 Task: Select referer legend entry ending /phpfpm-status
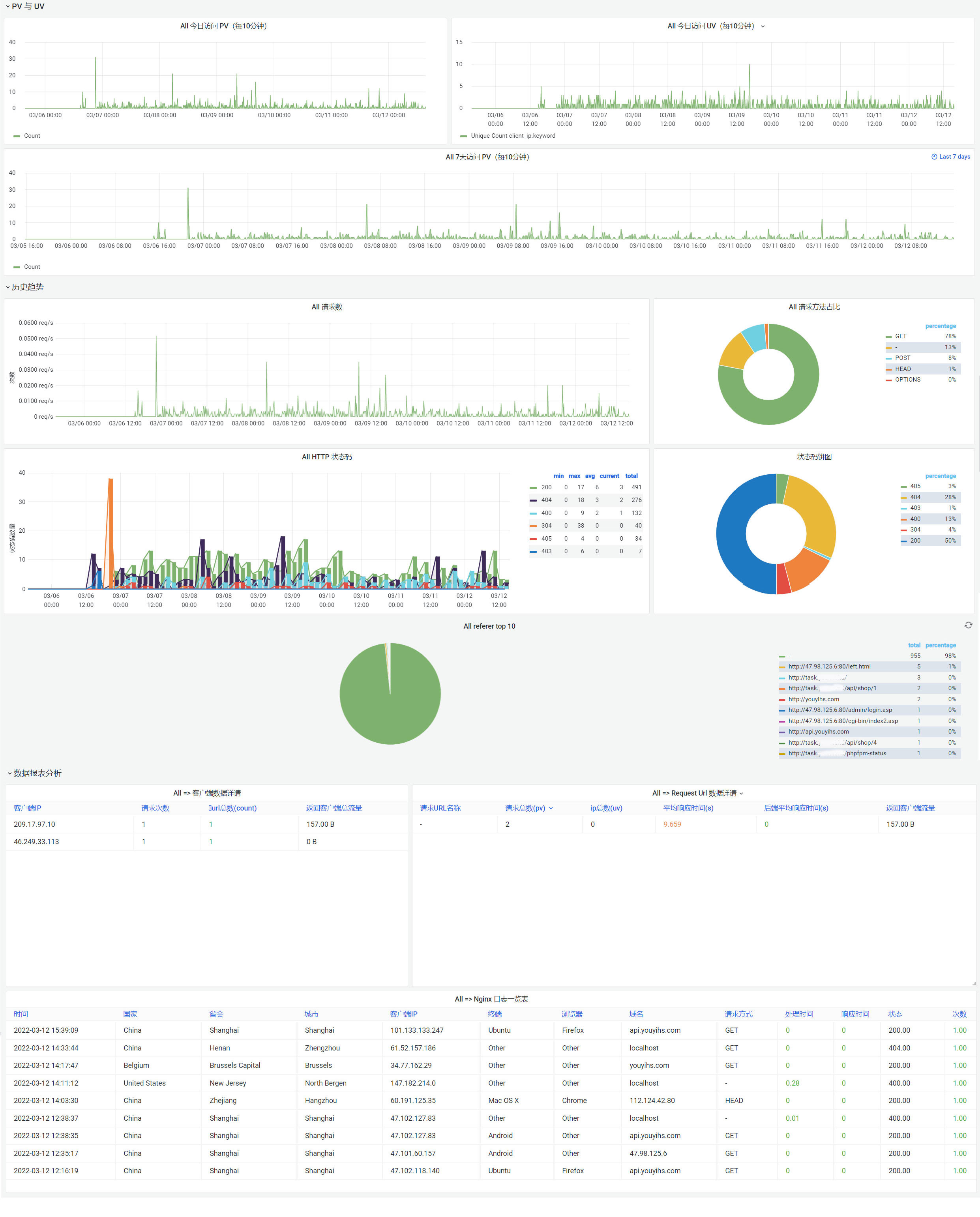pyautogui.click(x=837, y=753)
